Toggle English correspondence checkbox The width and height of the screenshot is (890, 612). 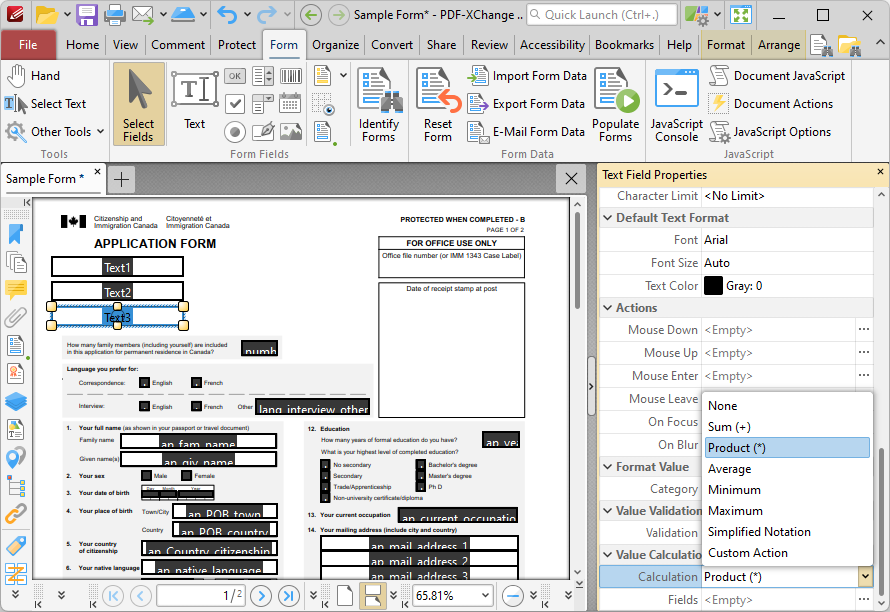pyautogui.click(x=145, y=383)
